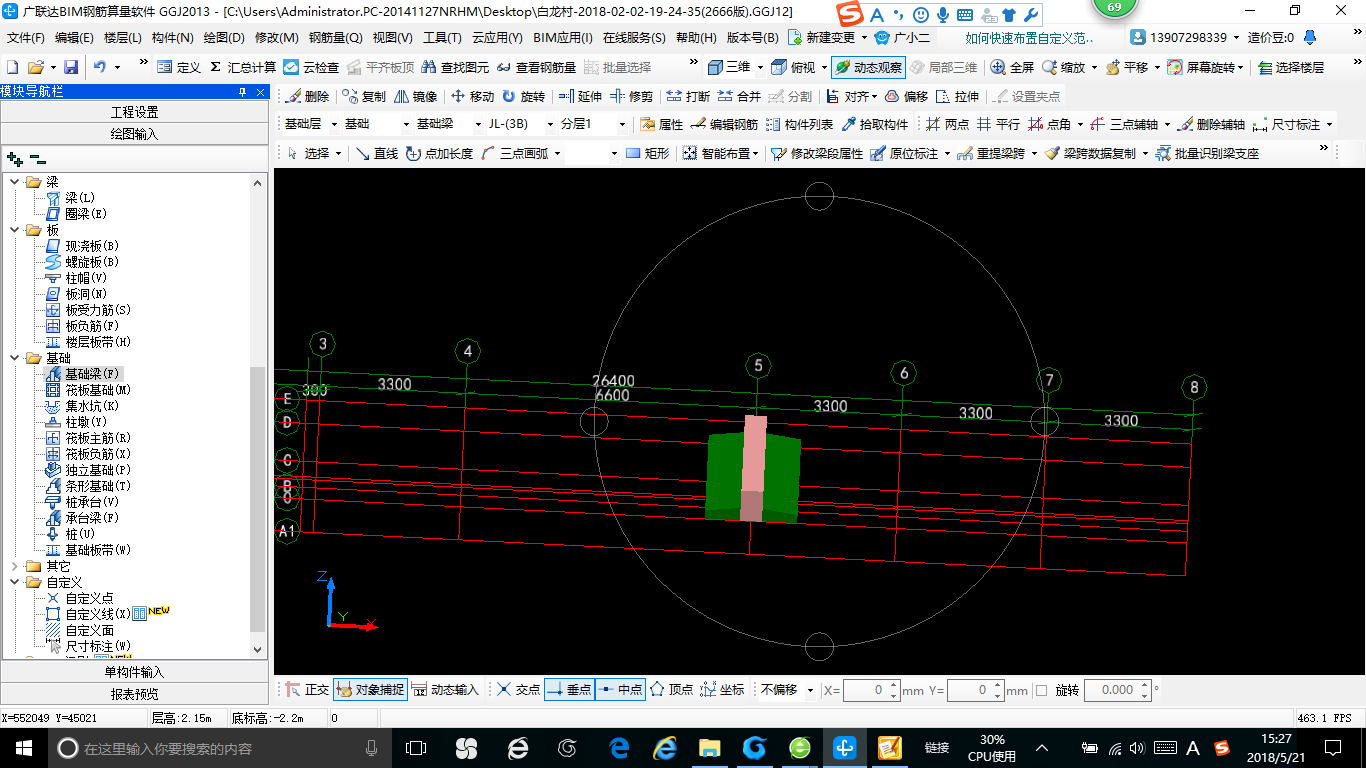Open the 工具(T) menu
Image resolution: width=1366 pixels, height=768 pixels.
(442, 38)
